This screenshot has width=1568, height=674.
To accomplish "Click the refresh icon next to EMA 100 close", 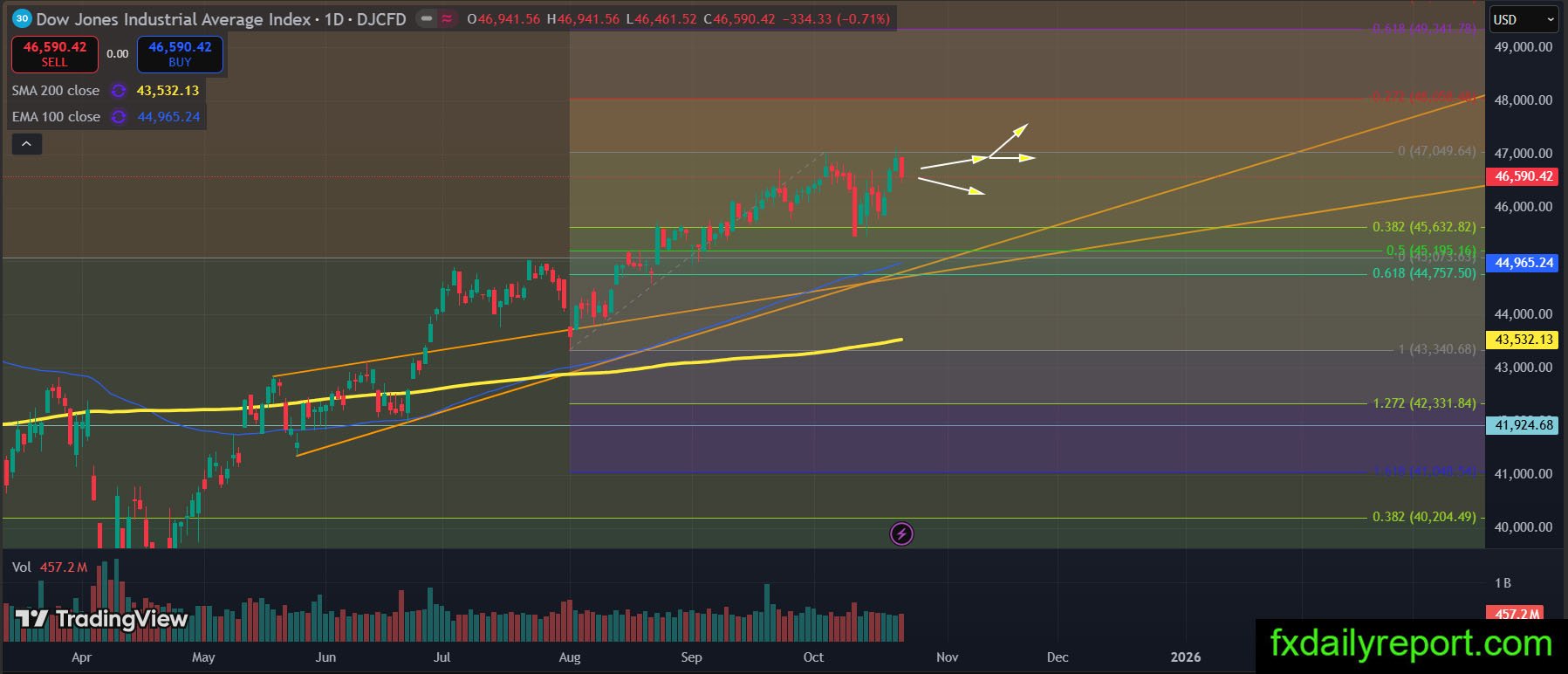I will click(119, 117).
